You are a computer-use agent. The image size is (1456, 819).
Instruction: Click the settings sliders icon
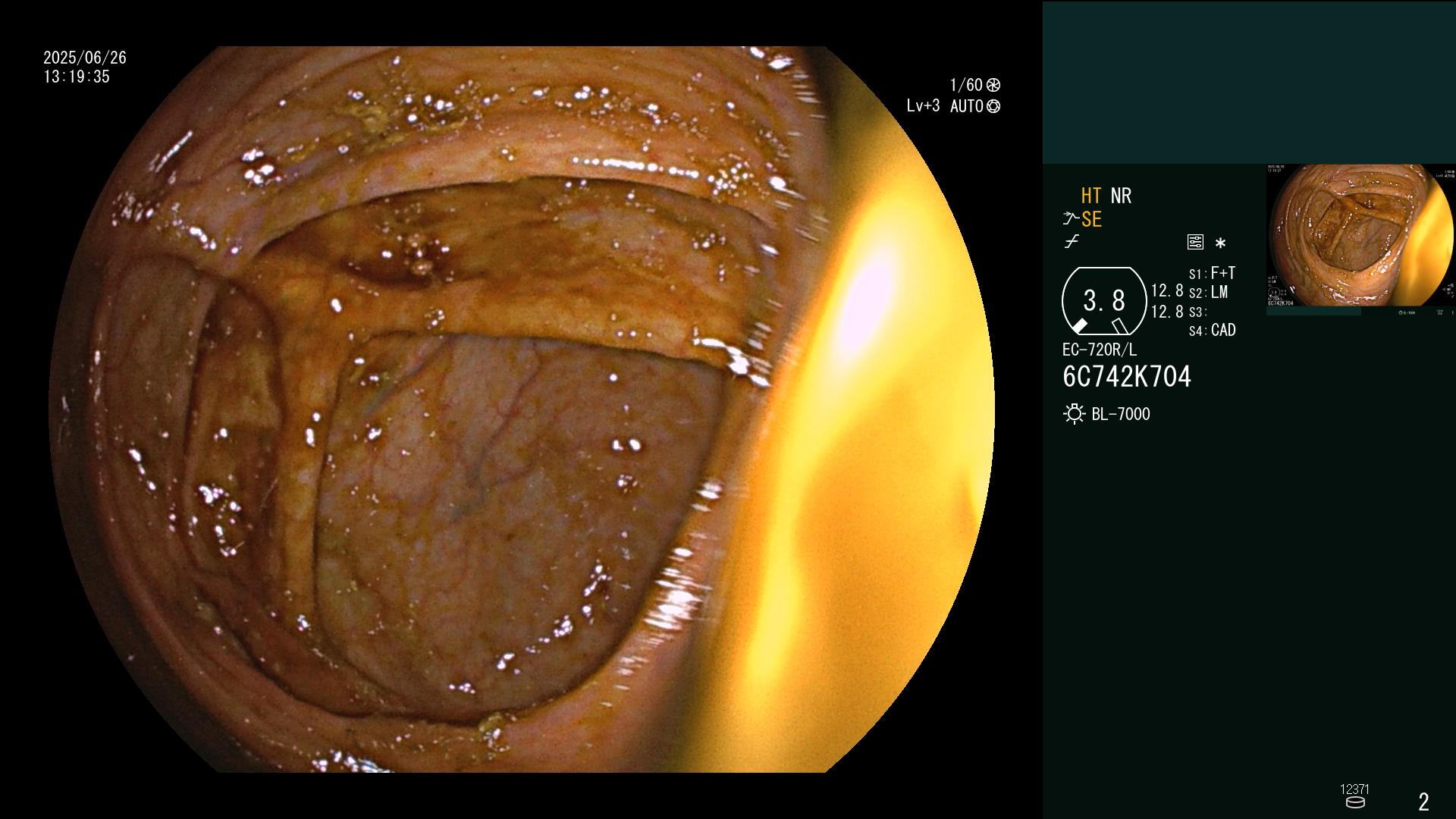coord(1195,243)
